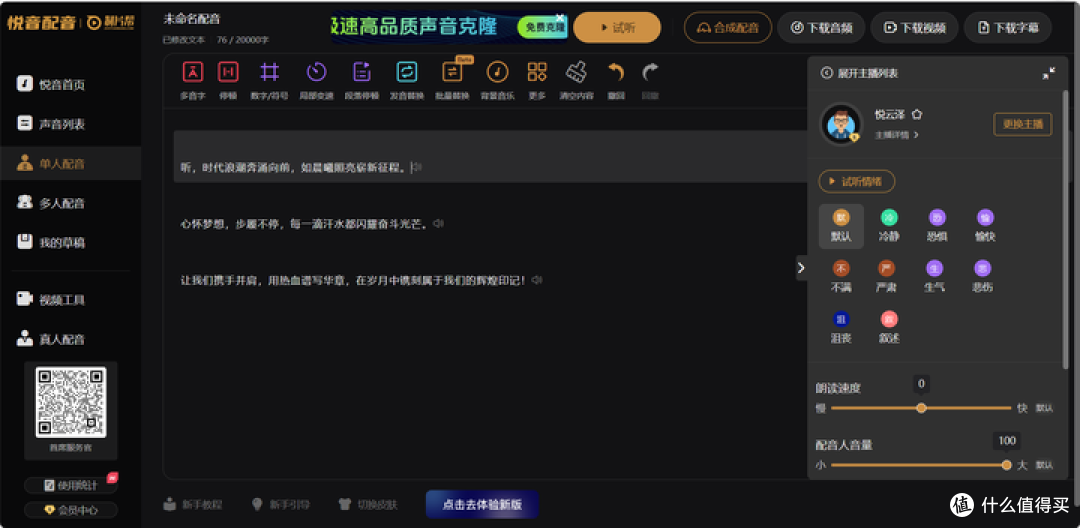Select the 悲伤 emotion
This screenshot has height=528, width=1080.
tap(982, 277)
